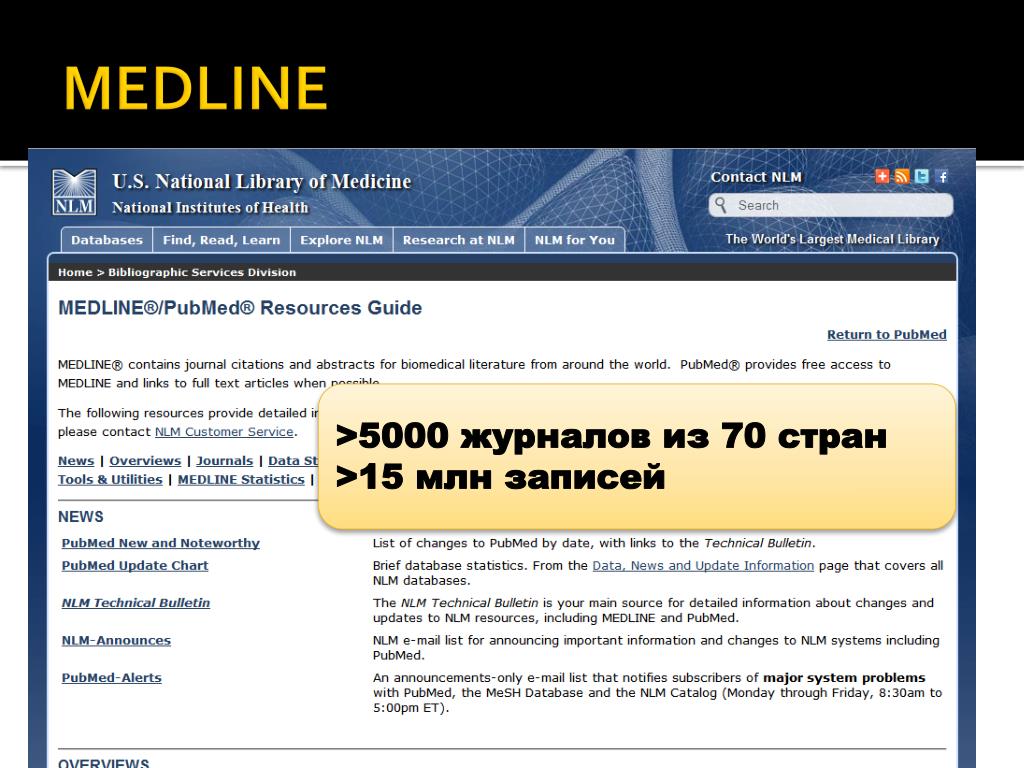Click U.S. National Library of Medicine title
Image resolution: width=1024 pixels, height=768 pixels.
pyautogui.click(x=262, y=182)
